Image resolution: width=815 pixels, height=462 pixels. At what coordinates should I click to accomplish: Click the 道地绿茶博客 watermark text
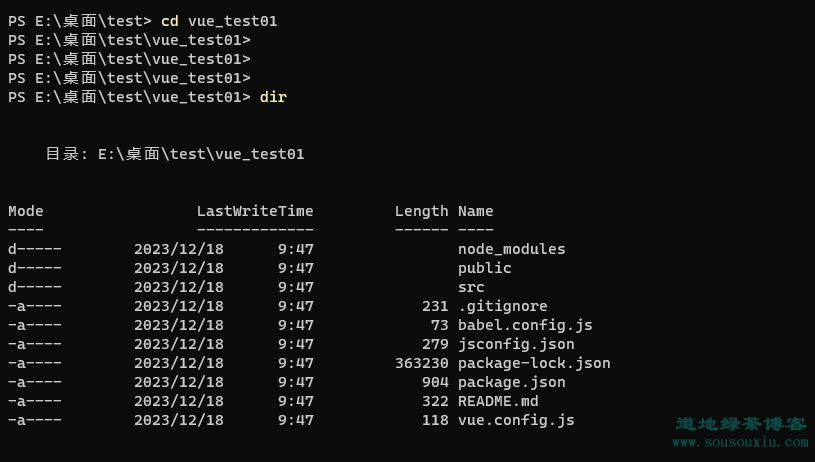tap(741, 424)
